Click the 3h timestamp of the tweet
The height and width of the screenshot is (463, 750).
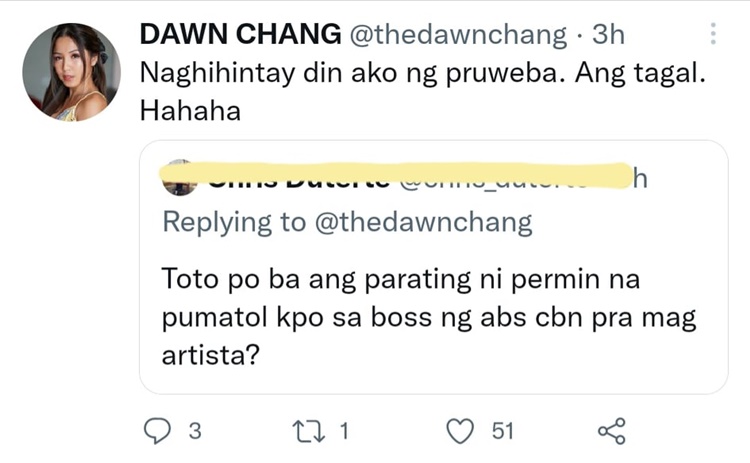click(x=608, y=35)
